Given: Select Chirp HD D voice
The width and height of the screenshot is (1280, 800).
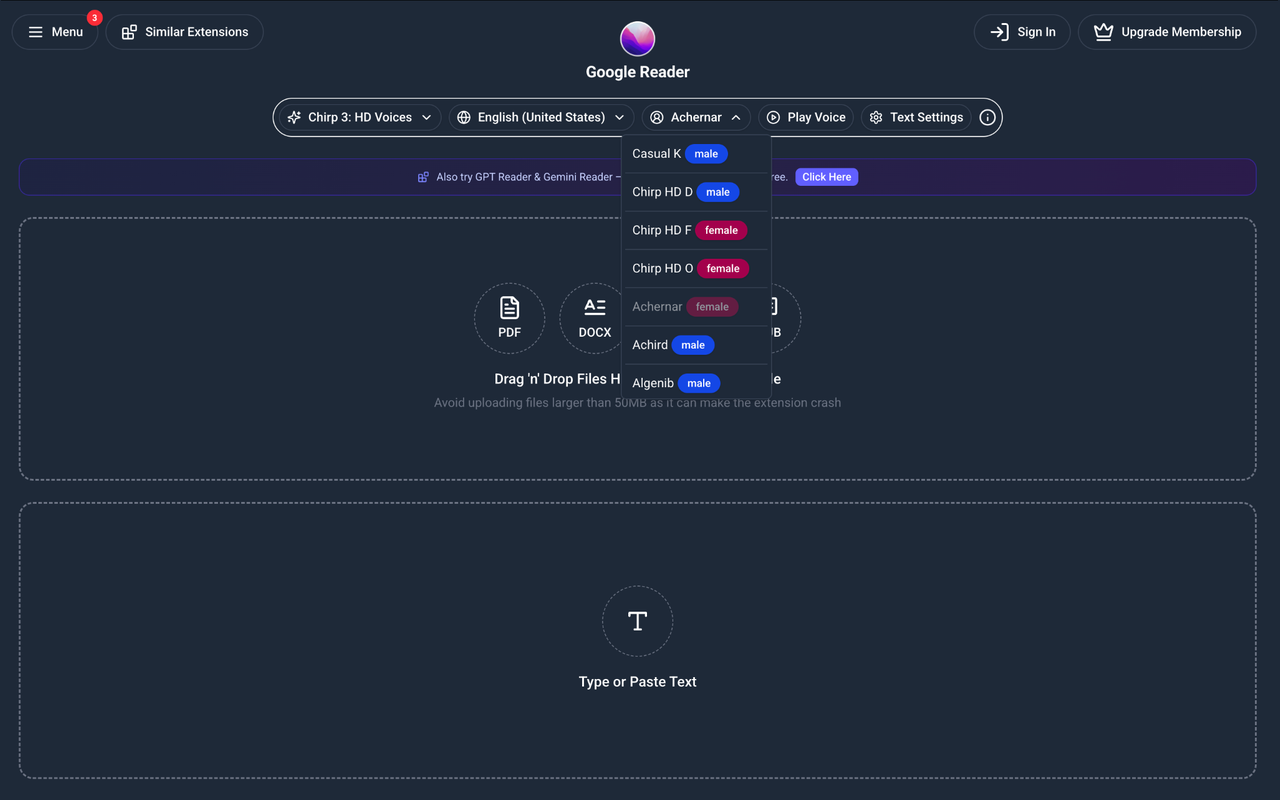Looking at the screenshot, I should pyautogui.click(x=696, y=192).
